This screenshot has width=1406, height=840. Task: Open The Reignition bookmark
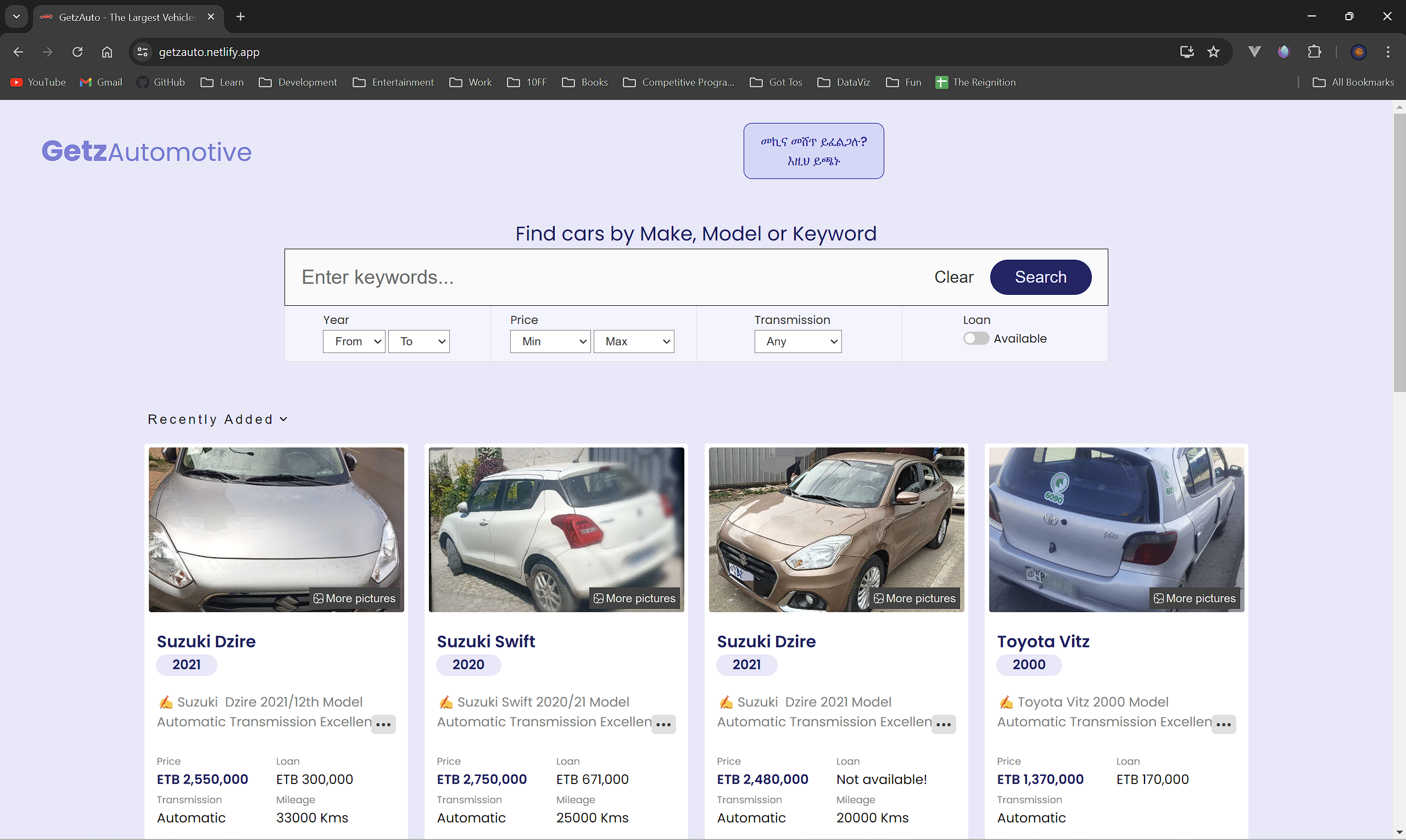pyautogui.click(x=975, y=83)
